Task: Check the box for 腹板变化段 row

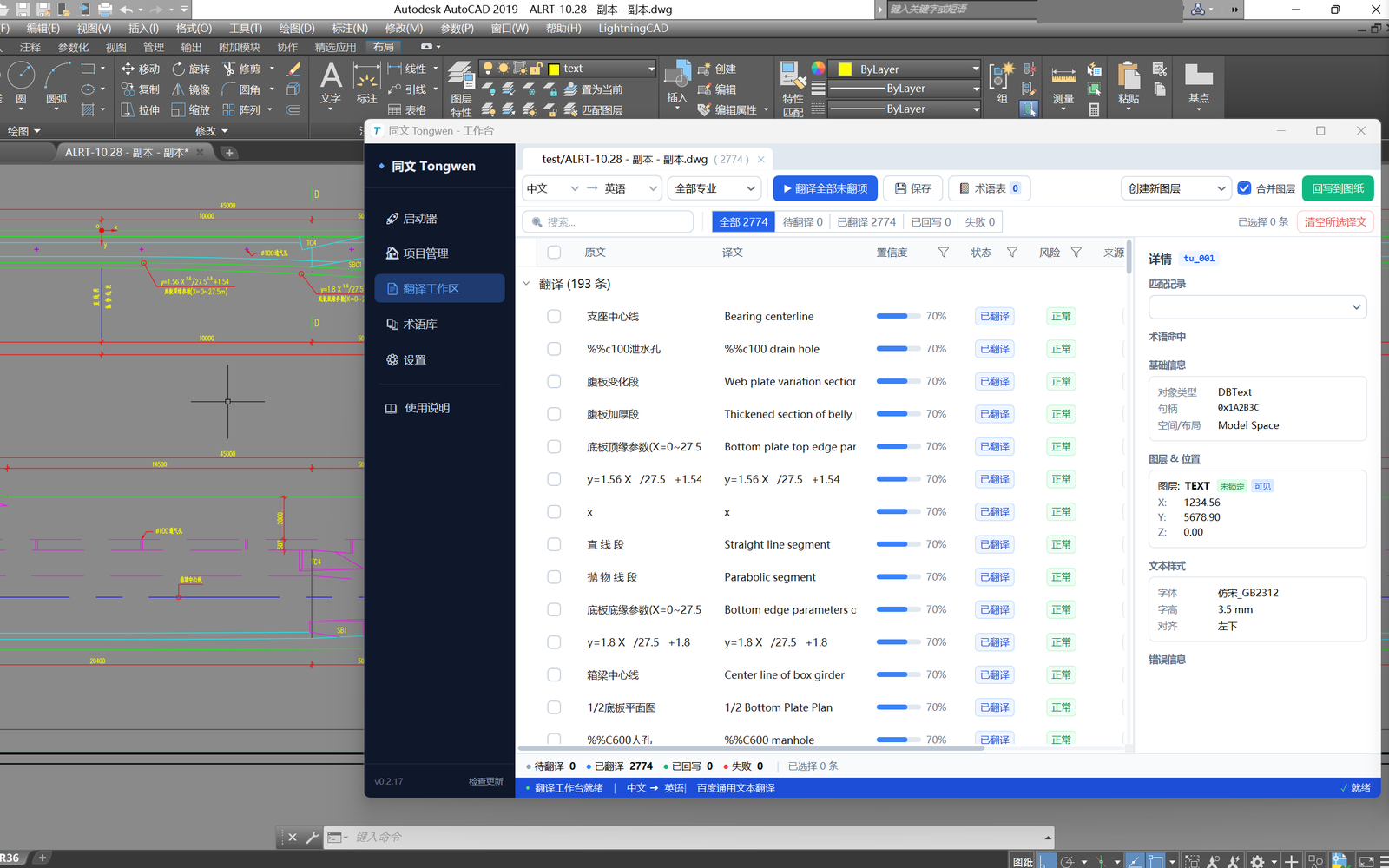Action: click(554, 382)
